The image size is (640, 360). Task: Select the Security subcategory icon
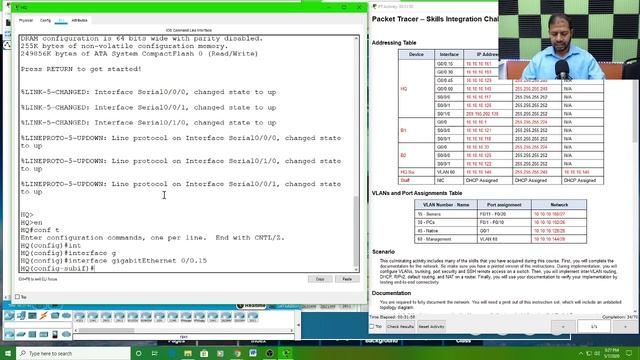(x=55, y=334)
